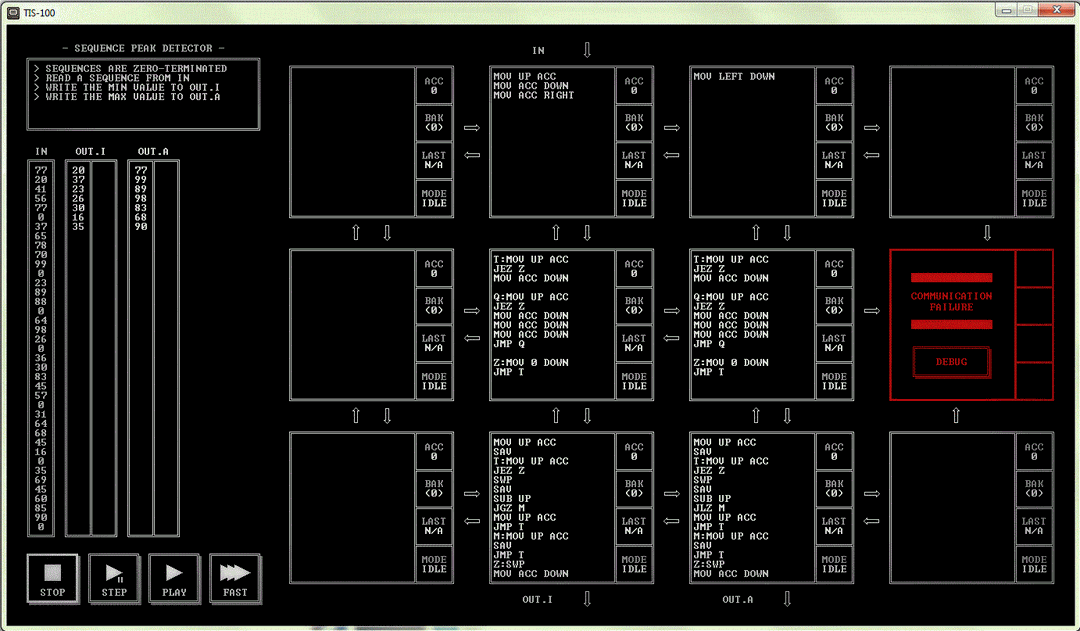
Task: Click the STEP execution button
Action: [x=114, y=578]
